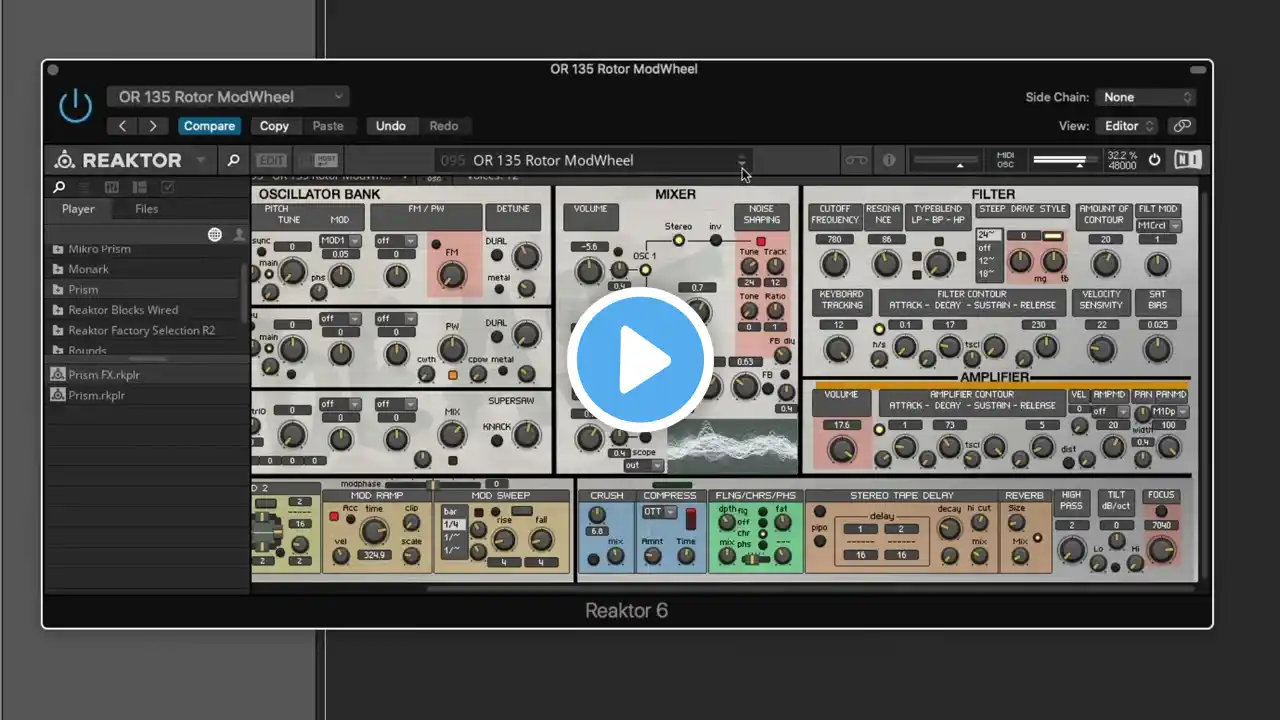
Task: Toggle the Reaktor audio engine power icon
Action: [x=1154, y=160]
